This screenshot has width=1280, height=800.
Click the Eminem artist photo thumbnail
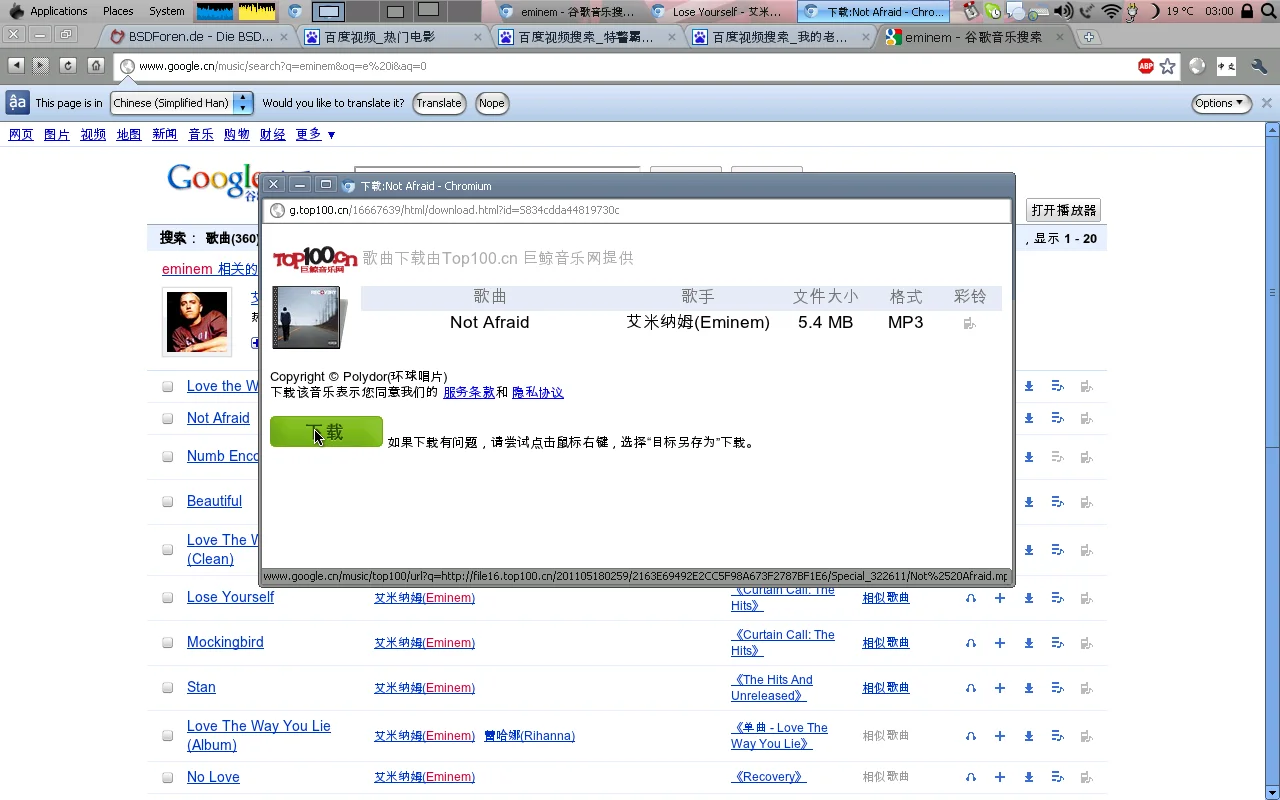tap(197, 322)
